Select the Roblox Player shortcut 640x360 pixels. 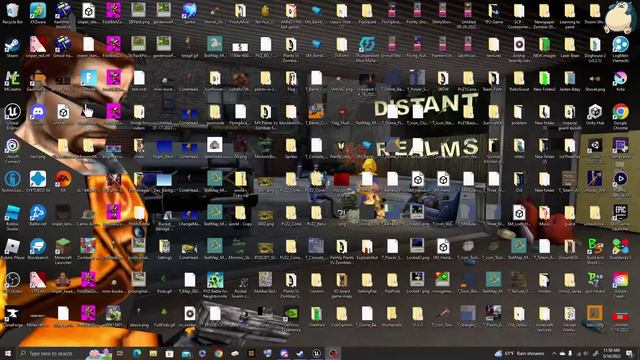coord(12,249)
